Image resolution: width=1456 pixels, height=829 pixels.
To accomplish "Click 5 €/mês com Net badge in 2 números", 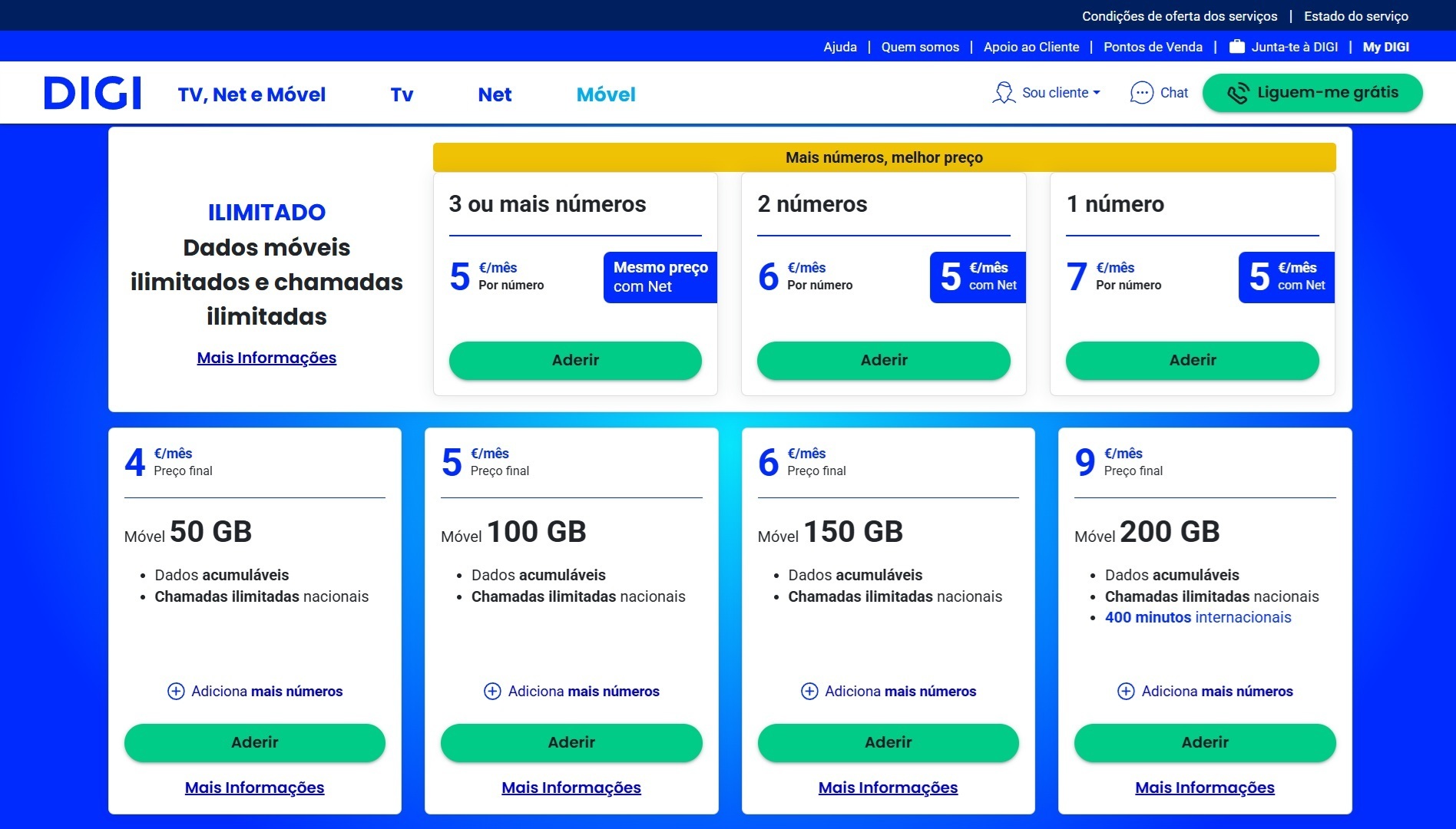I will (978, 277).
